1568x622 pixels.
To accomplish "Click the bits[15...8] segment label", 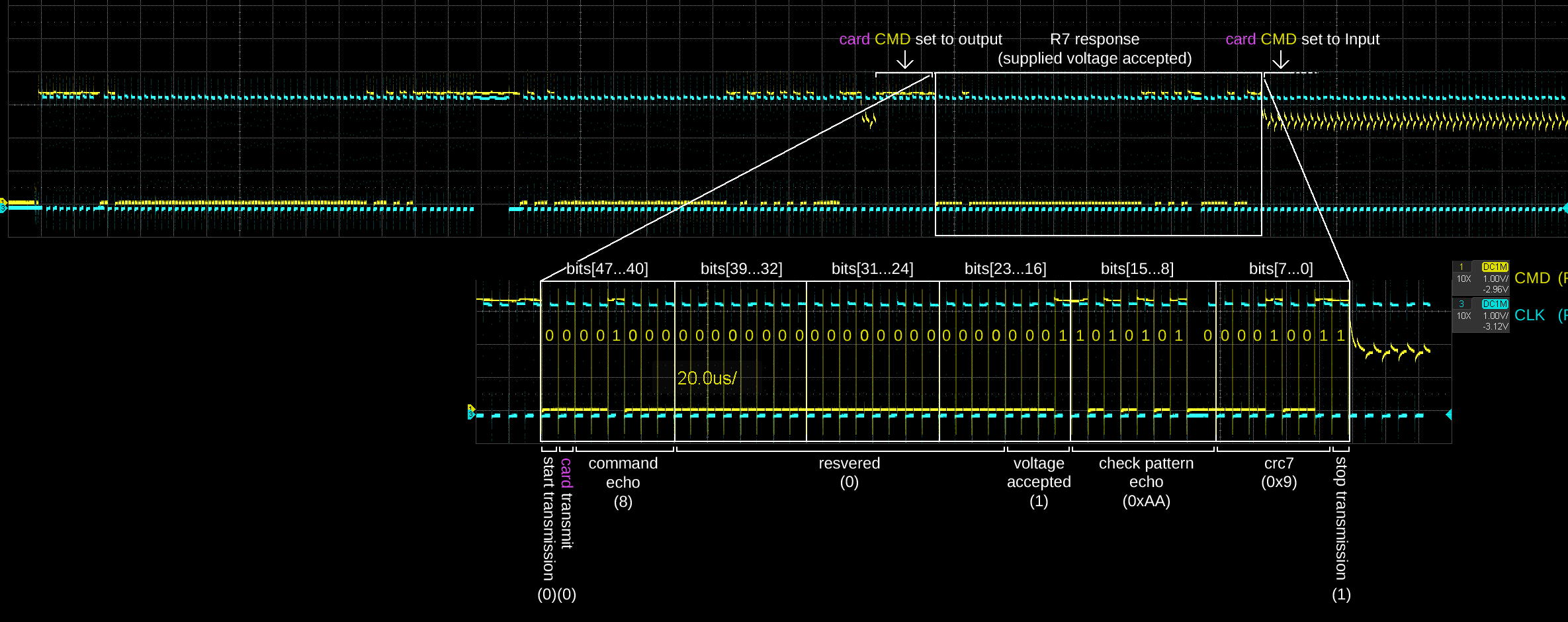I will [1137, 269].
